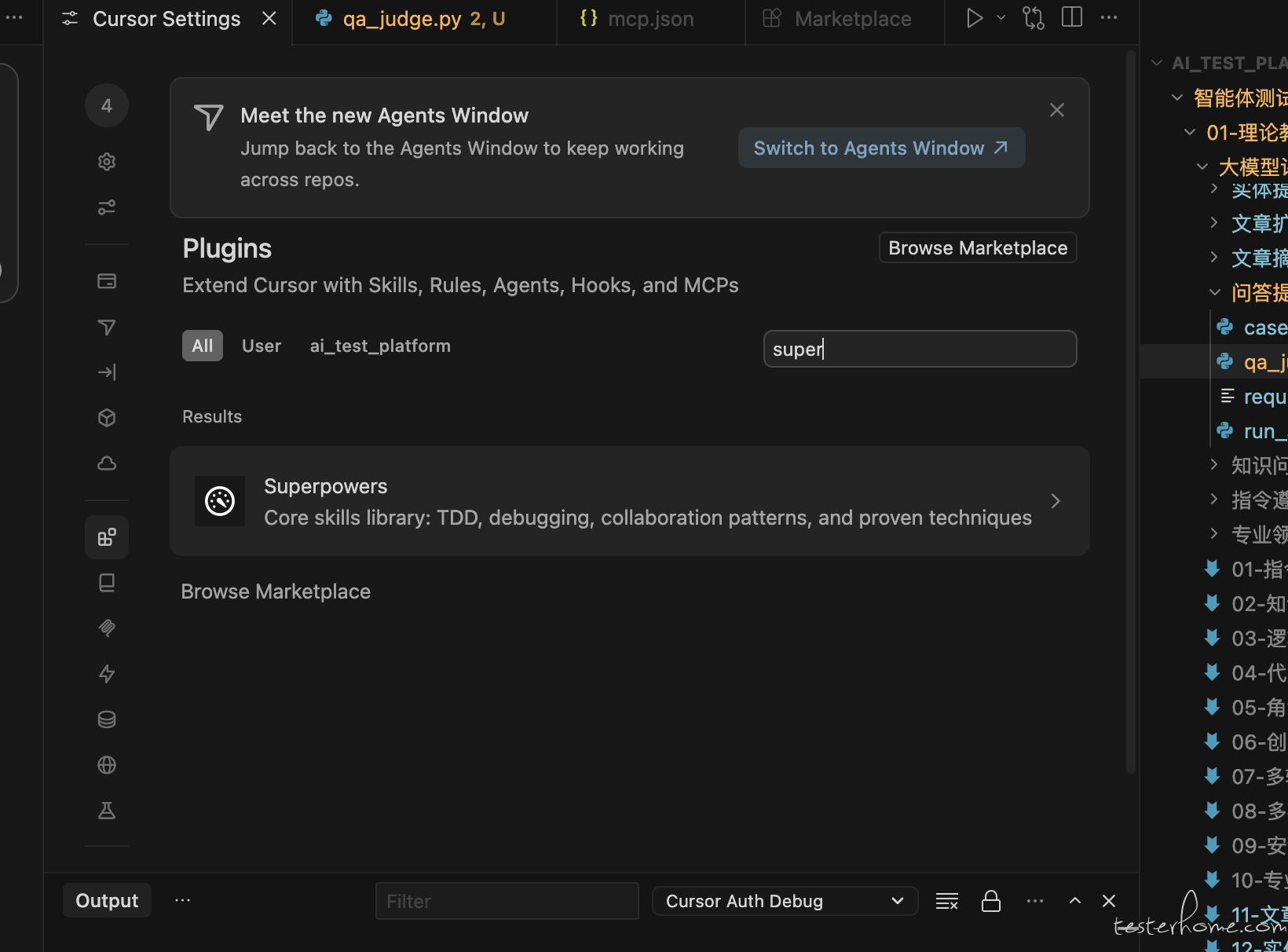Open the globe Network icon in settings sidebar
This screenshot has height=952, width=1288.
(107, 765)
